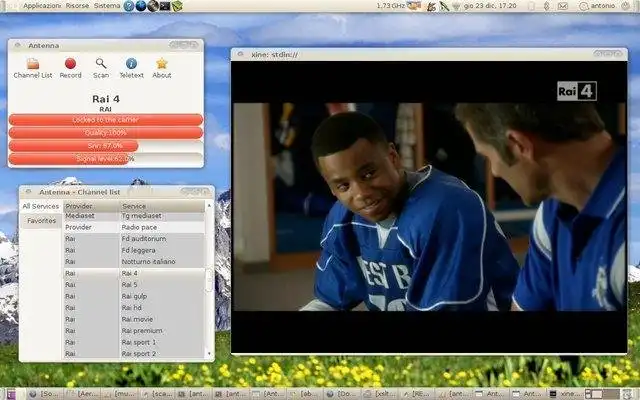640x400 pixels.
Task: Open the clock showing gio 23 dic, 17:20
Action: click(490, 6)
